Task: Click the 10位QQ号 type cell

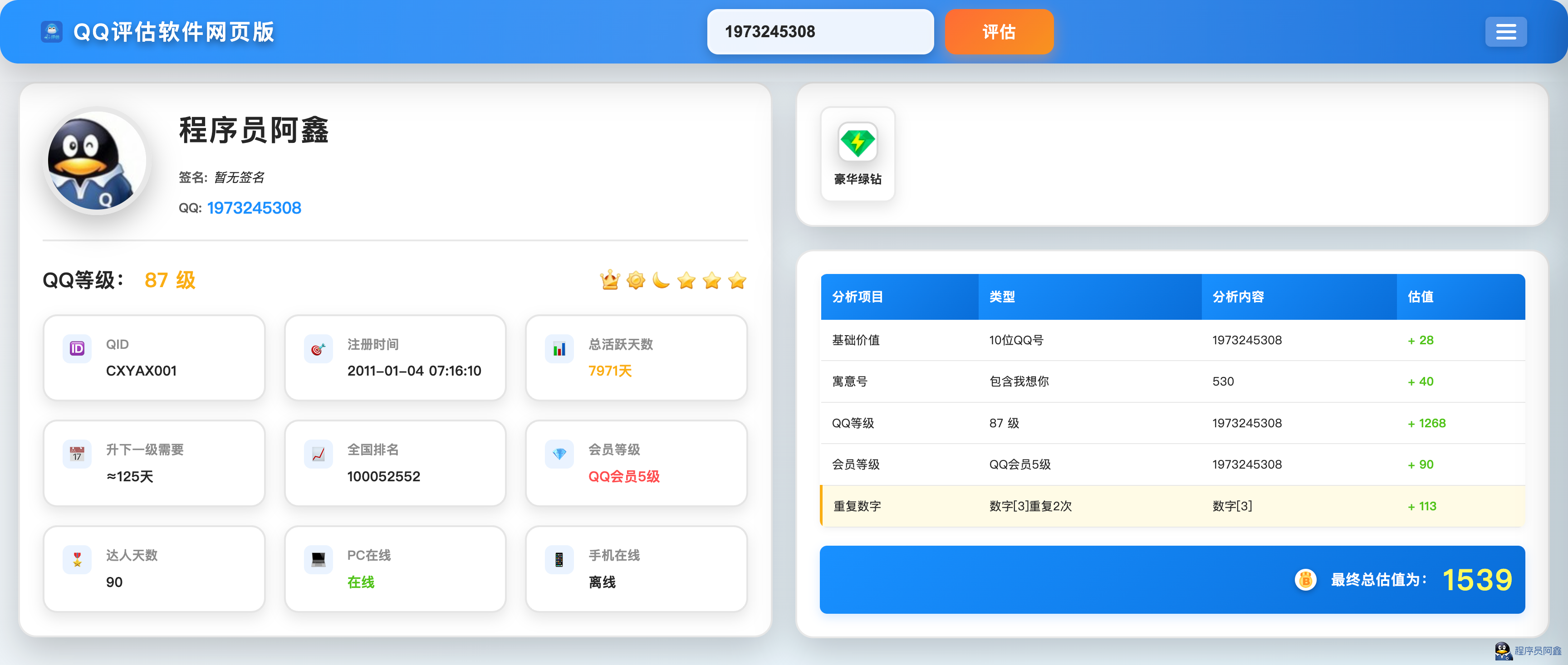Action: point(1016,340)
